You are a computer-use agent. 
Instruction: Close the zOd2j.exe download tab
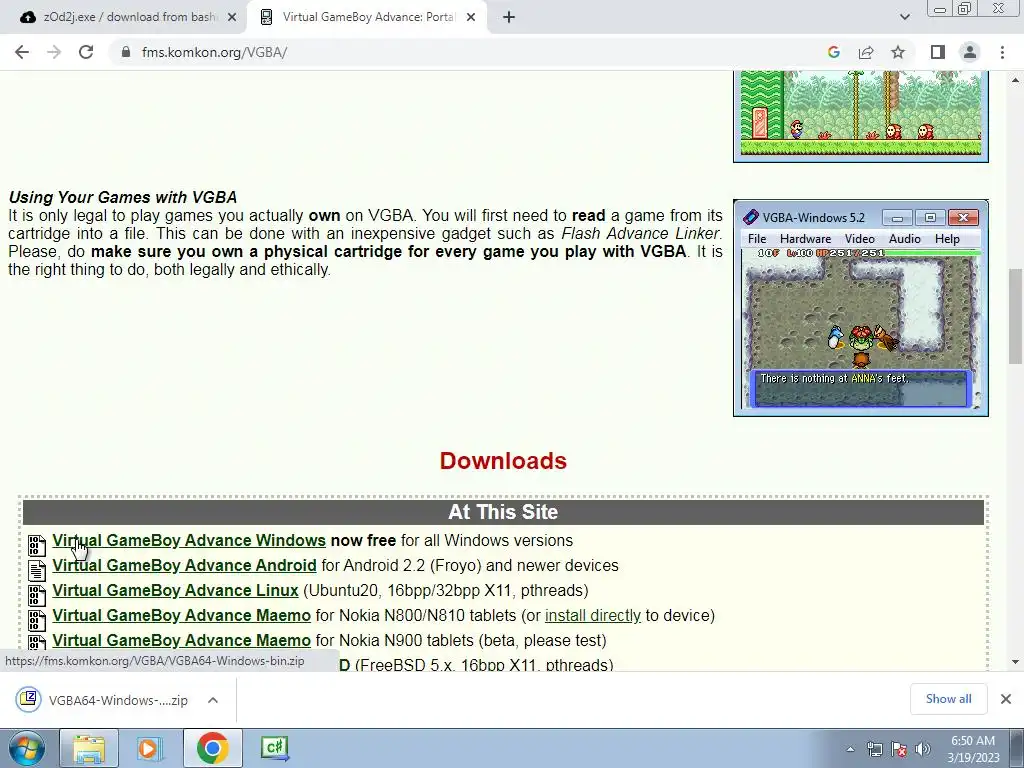tap(232, 17)
